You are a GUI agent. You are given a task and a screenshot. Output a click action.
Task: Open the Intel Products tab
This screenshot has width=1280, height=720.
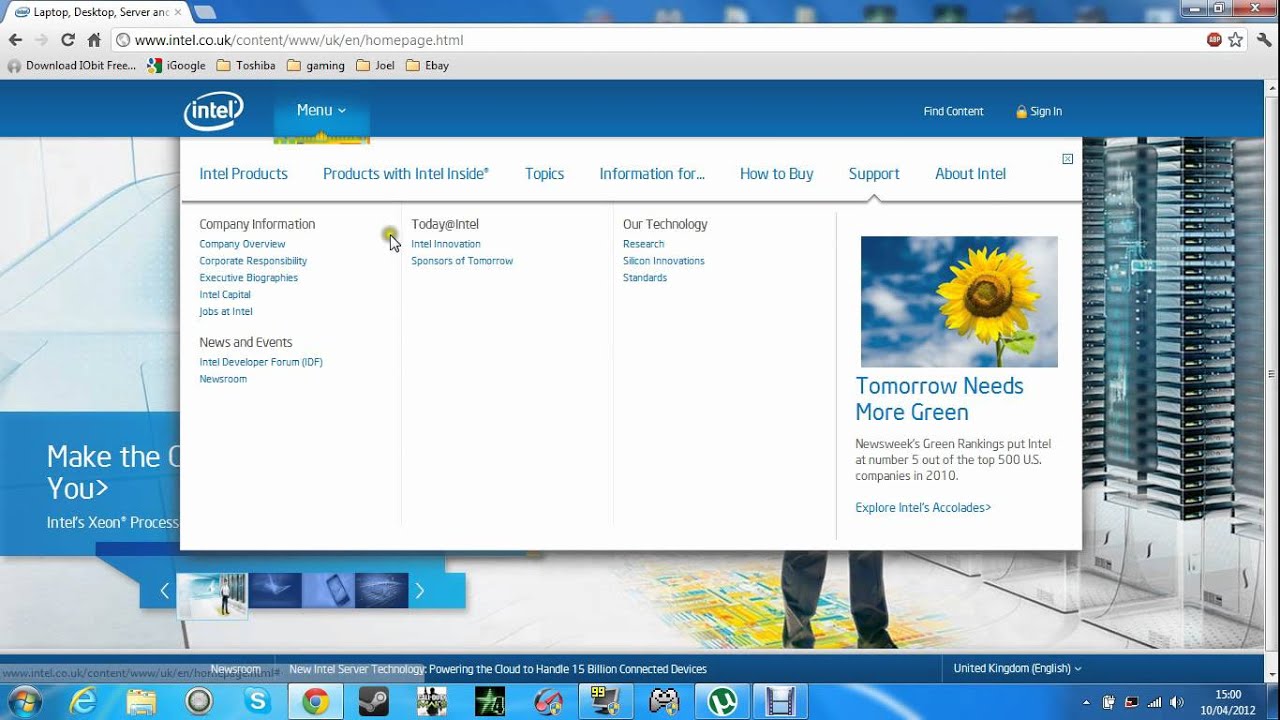[243, 174]
